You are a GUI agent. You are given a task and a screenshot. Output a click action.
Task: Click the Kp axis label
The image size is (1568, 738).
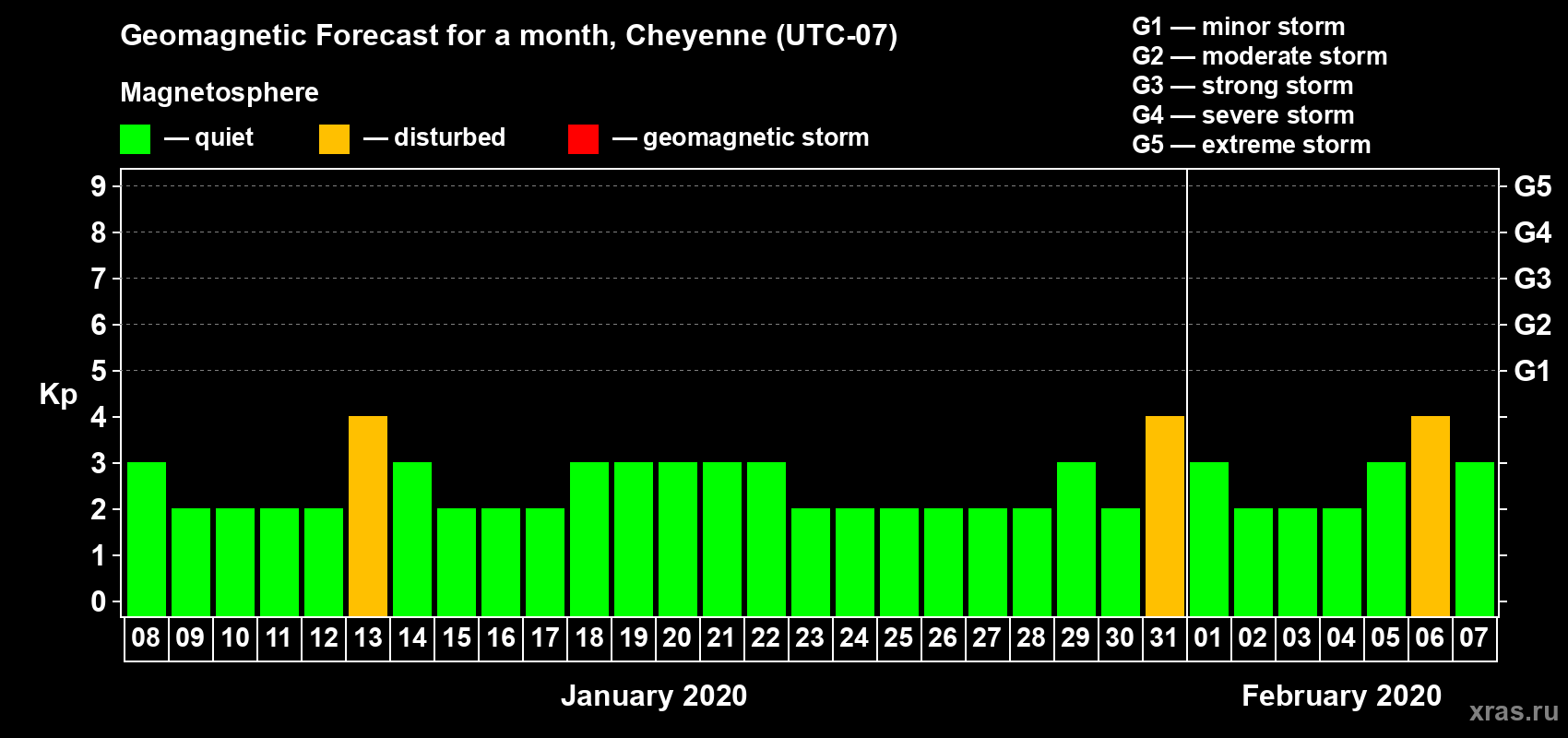(58, 396)
